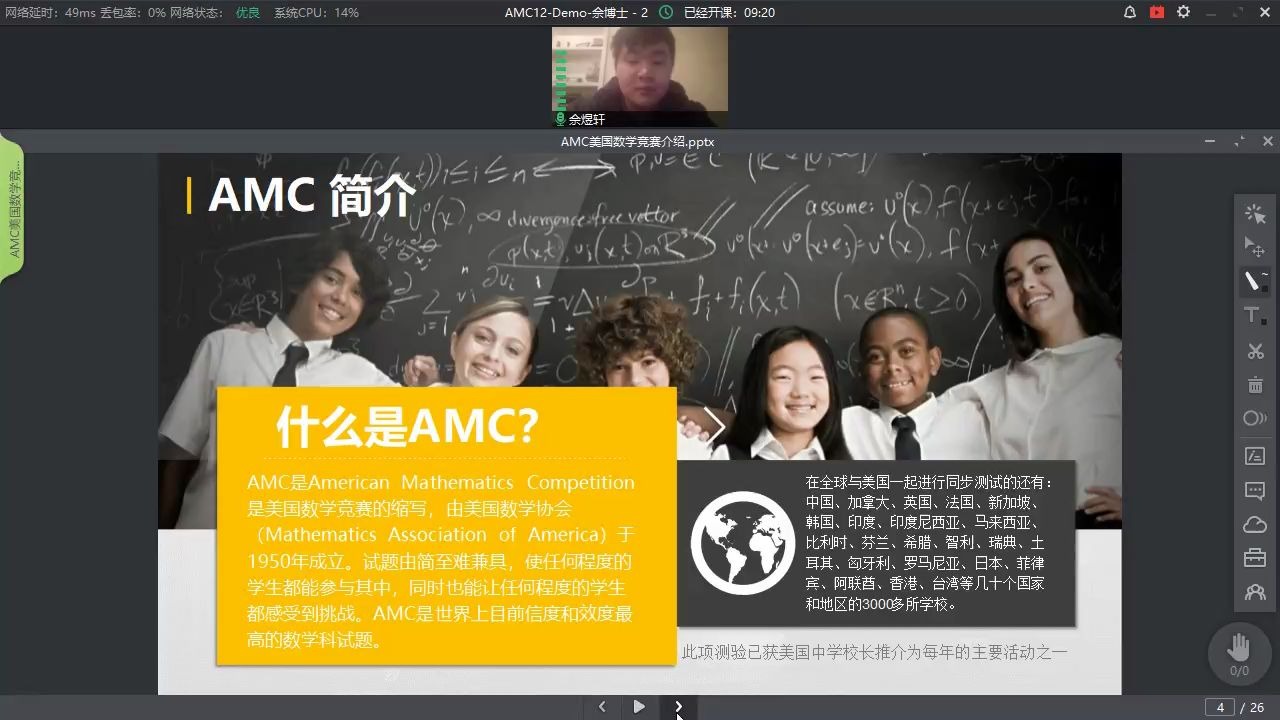This screenshot has height=720, width=1280.
Task: Click 此项测验已获美国中学校长推介 caption line
Action: 875,652
